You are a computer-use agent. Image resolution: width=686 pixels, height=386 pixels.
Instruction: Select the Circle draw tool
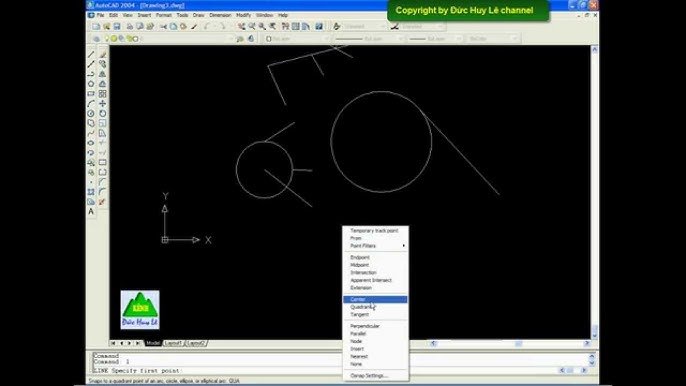91,113
